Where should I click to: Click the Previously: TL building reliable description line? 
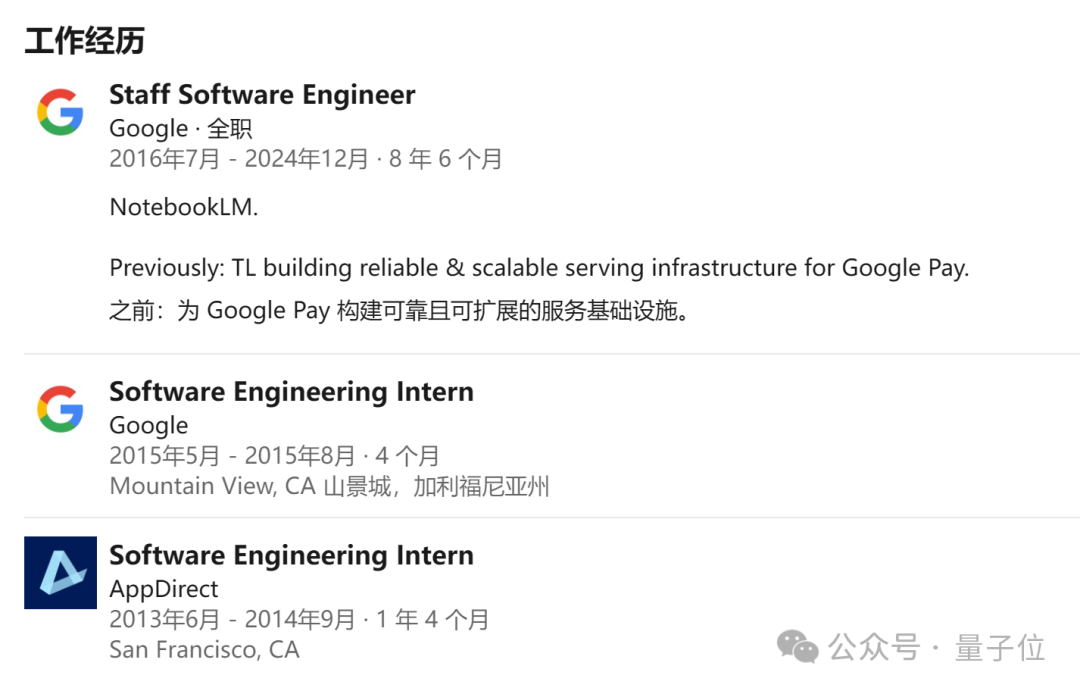[539, 268]
